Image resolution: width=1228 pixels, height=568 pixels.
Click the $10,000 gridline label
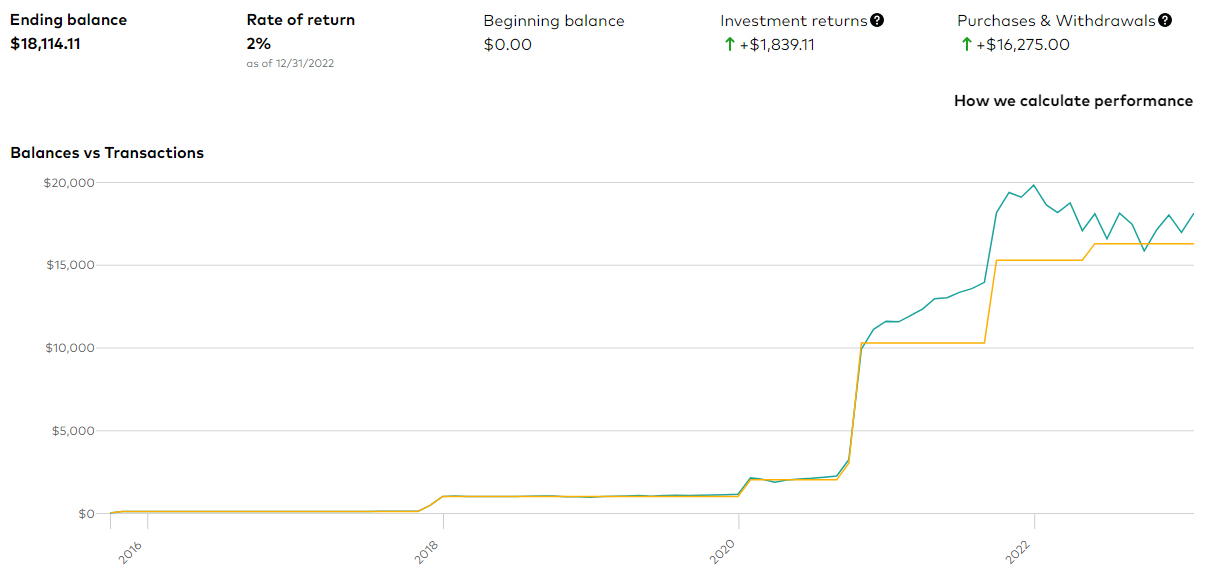pos(69,348)
